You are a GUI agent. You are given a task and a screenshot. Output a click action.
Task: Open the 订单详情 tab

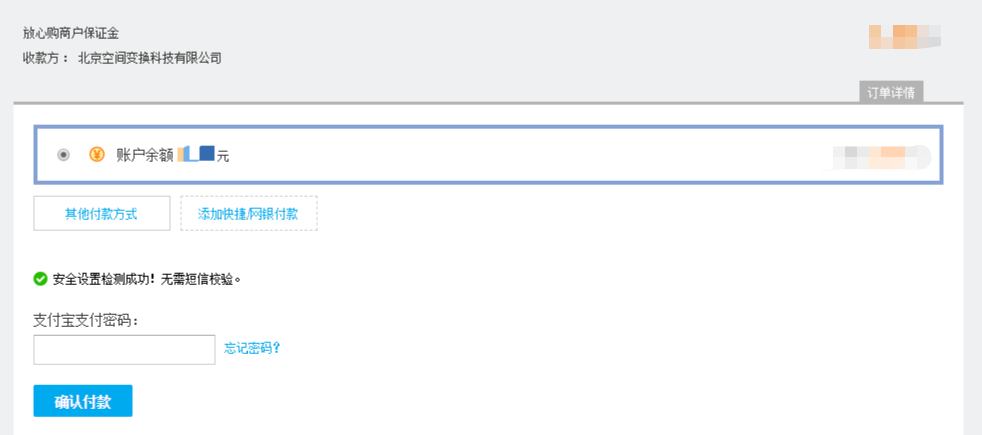coord(892,93)
